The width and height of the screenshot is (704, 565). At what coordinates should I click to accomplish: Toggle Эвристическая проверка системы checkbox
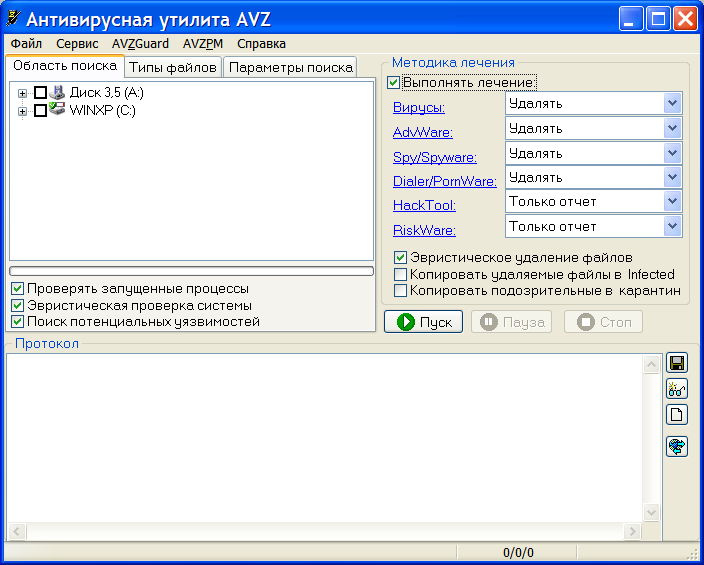[18, 305]
